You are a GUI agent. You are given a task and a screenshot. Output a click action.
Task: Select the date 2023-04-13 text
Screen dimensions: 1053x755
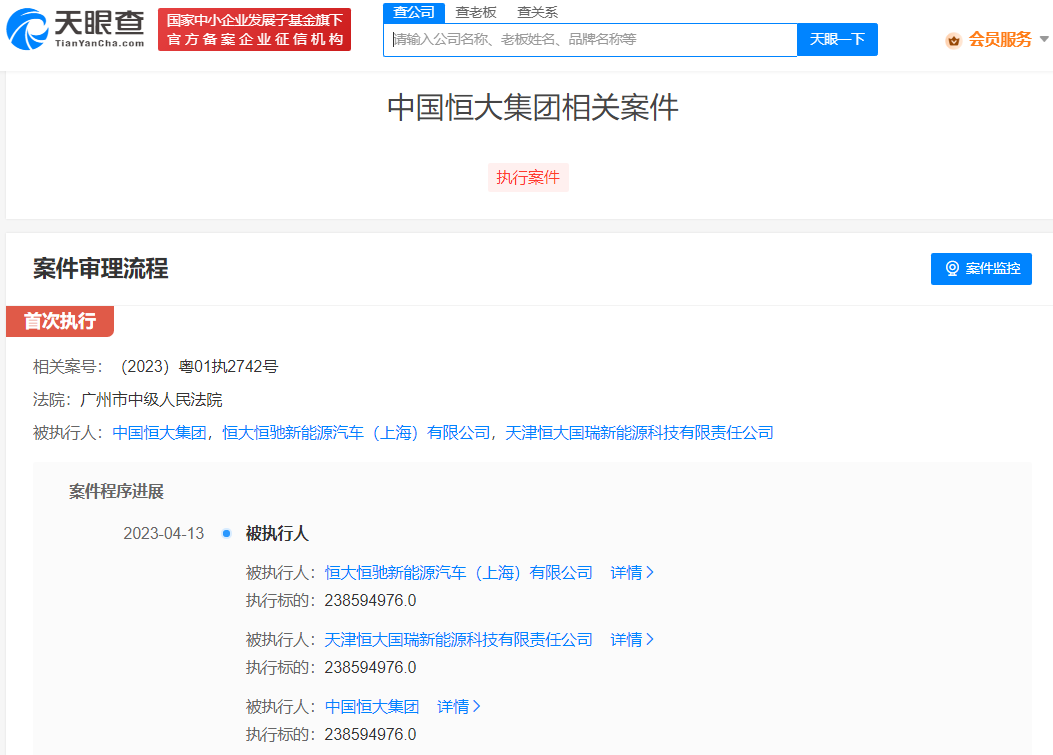coord(164,533)
